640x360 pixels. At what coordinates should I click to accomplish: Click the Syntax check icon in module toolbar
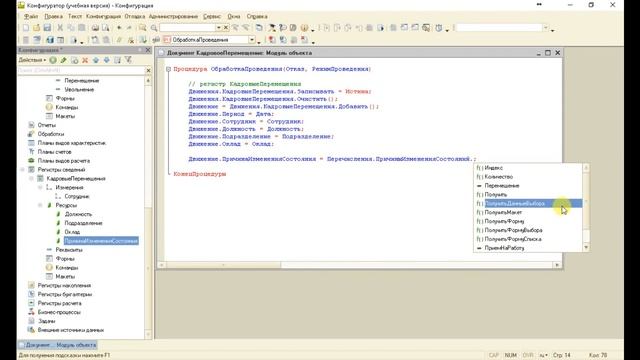point(143,40)
